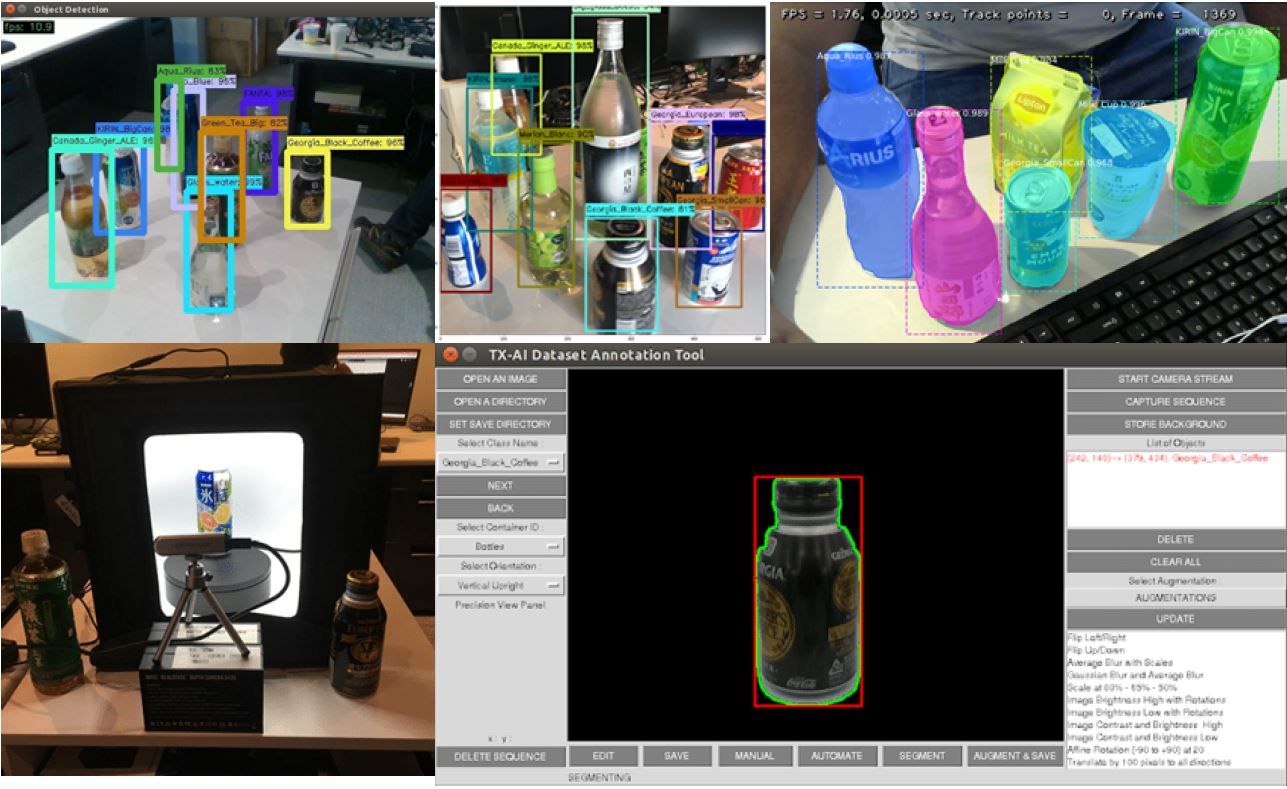1287x789 pixels.
Task: Click the fps readout in the Object Detection window
Action: click(x=29, y=27)
